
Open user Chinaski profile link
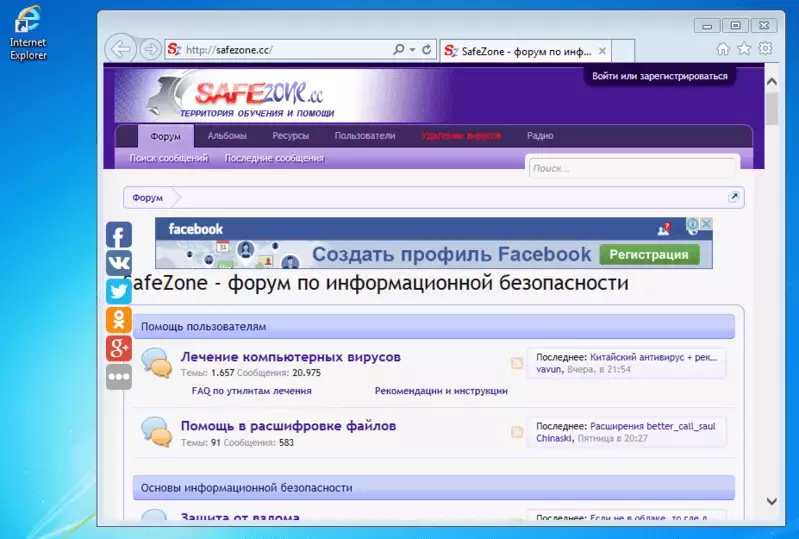553,438
